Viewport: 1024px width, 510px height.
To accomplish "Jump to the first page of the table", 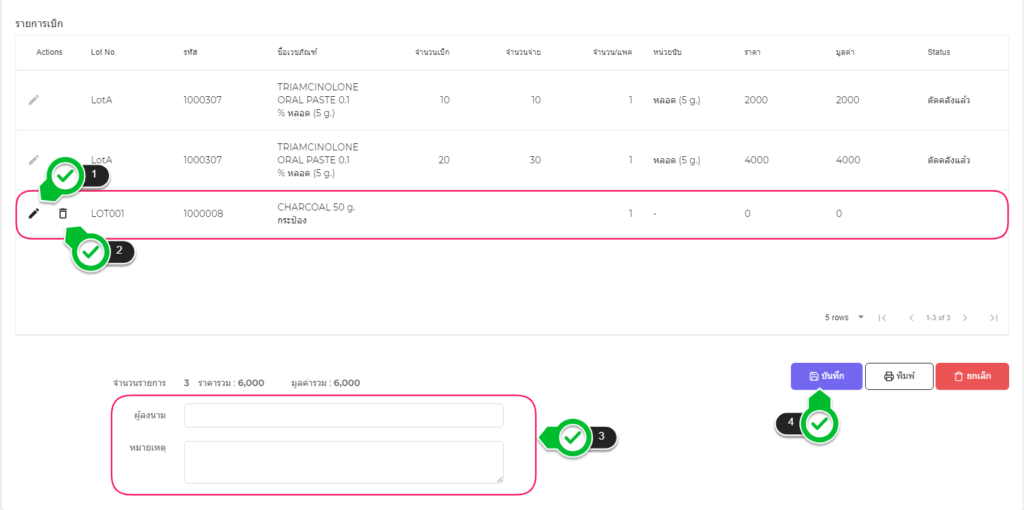I will [882, 318].
